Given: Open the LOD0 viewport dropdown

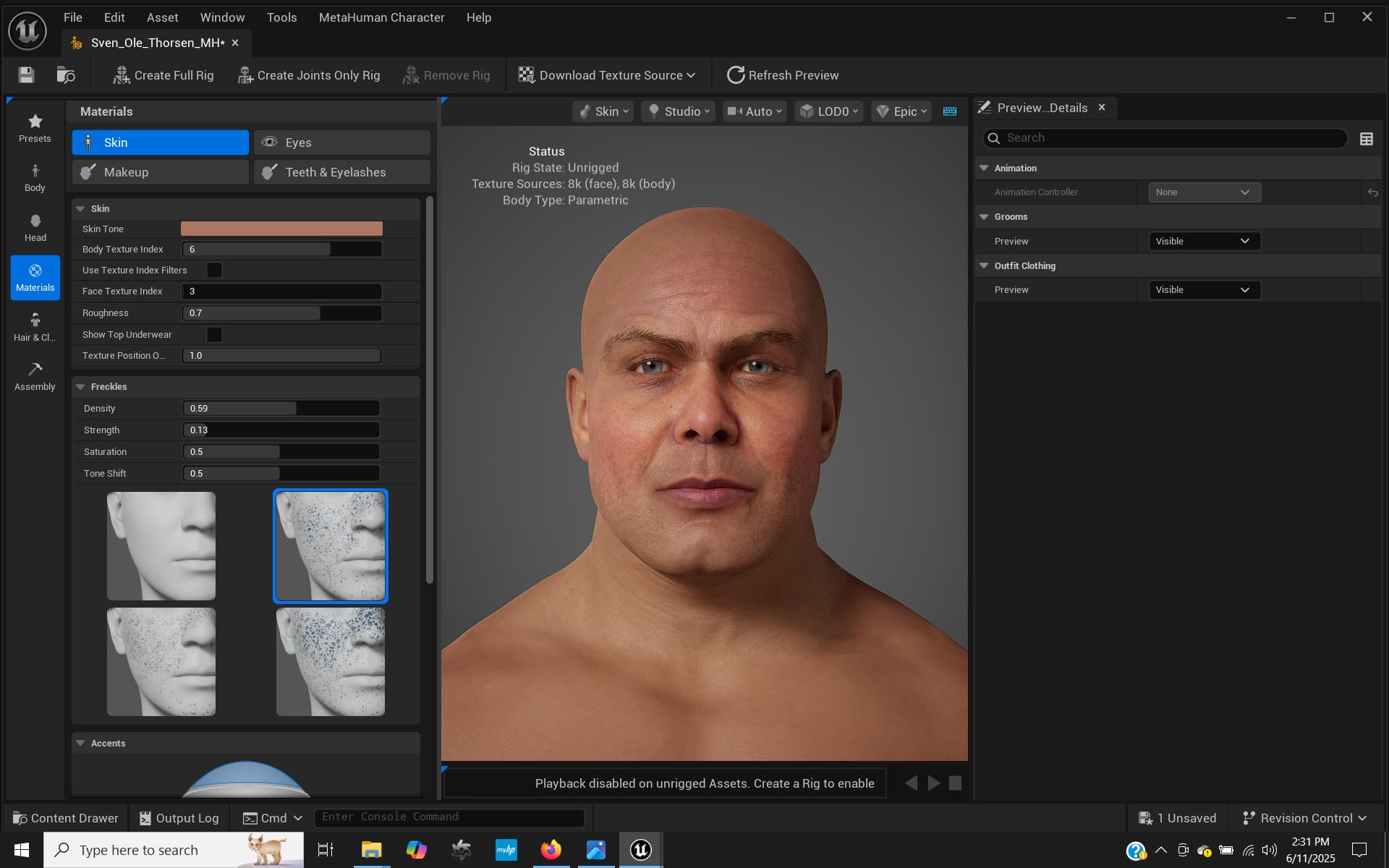Looking at the screenshot, I should click(x=829, y=111).
